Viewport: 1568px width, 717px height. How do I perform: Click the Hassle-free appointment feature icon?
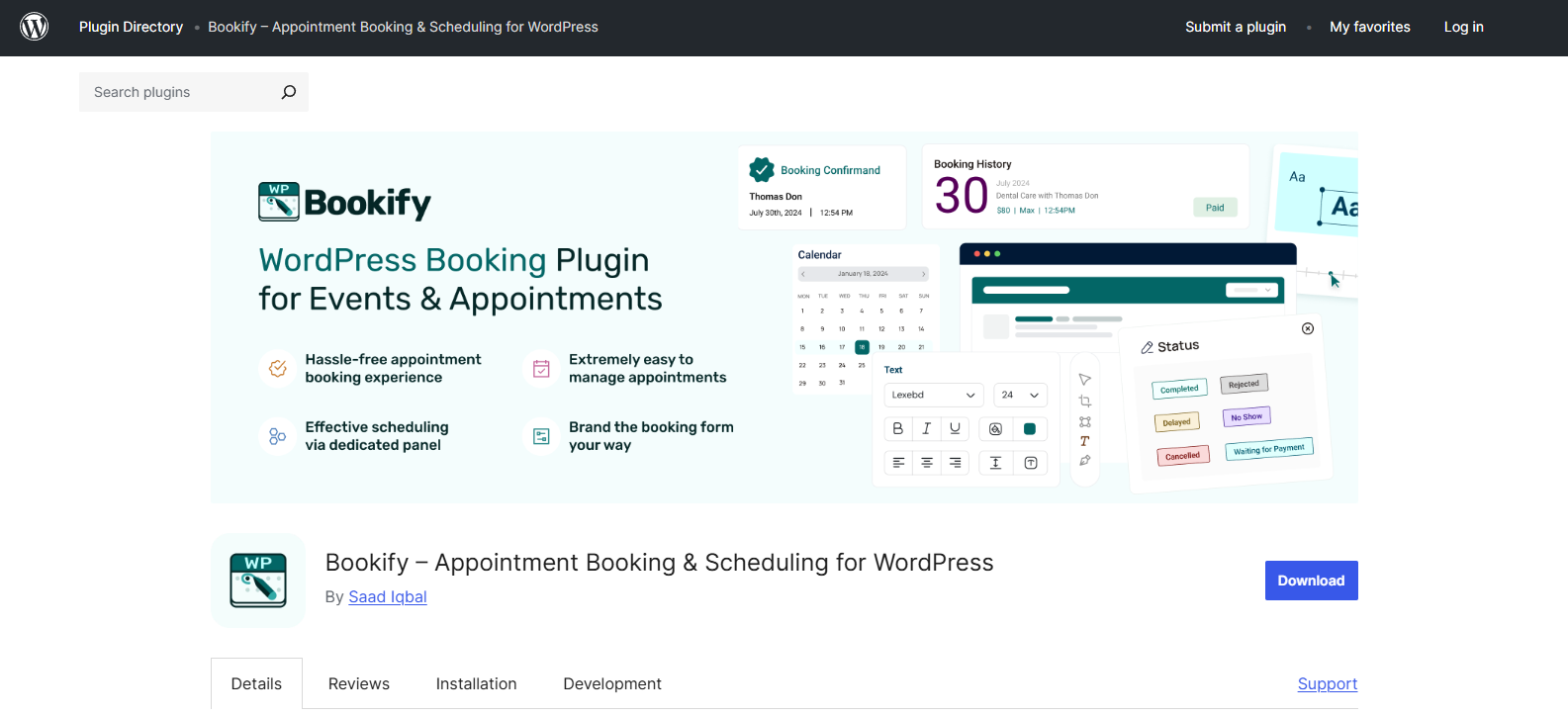(278, 368)
